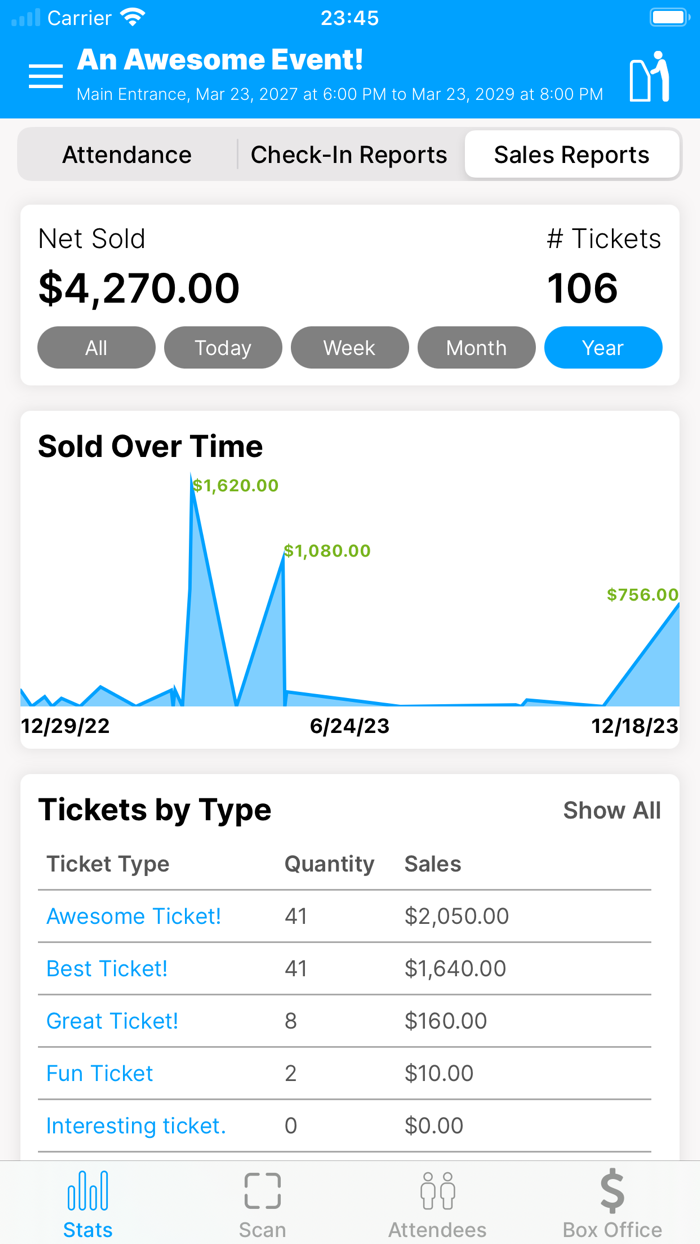View the Attendees list icon
700x1244 pixels.
(x=437, y=1190)
